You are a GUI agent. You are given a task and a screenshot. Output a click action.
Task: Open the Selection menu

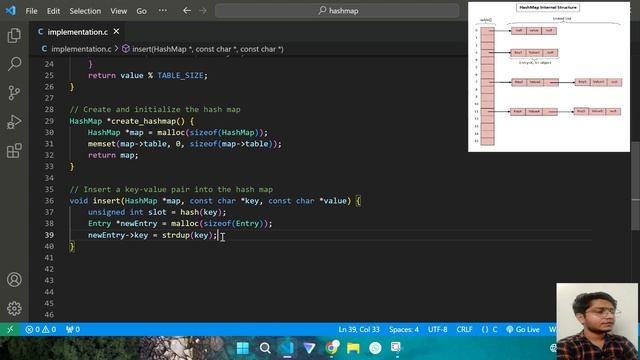(x=85, y=11)
